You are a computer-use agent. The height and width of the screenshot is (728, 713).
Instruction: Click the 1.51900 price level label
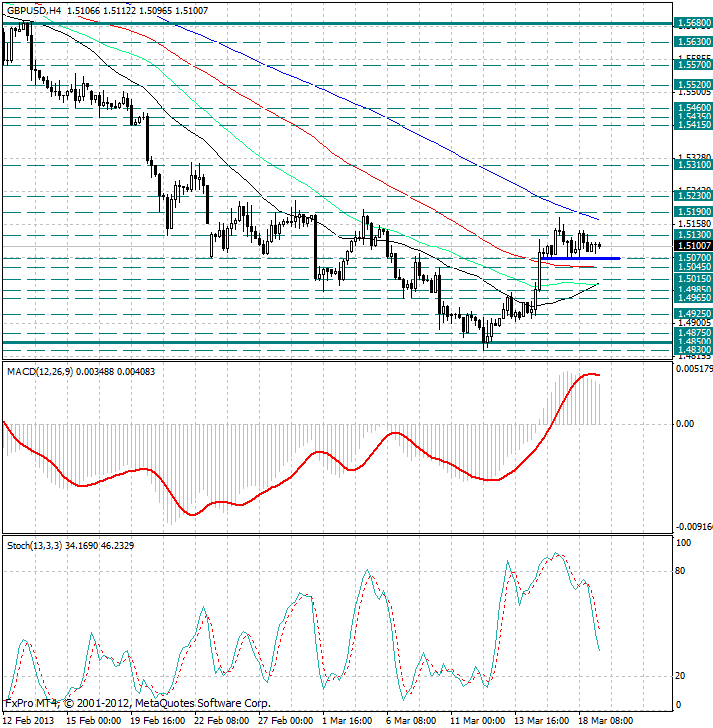pyautogui.click(x=694, y=212)
